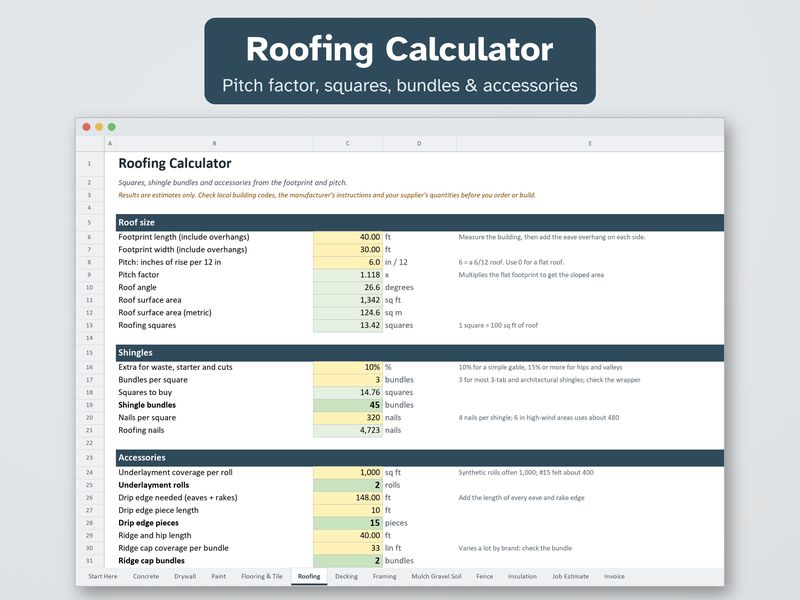Click the note '1 square = 100 sq ft'
The width and height of the screenshot is (800, 600).
click(x=498, y=326)
